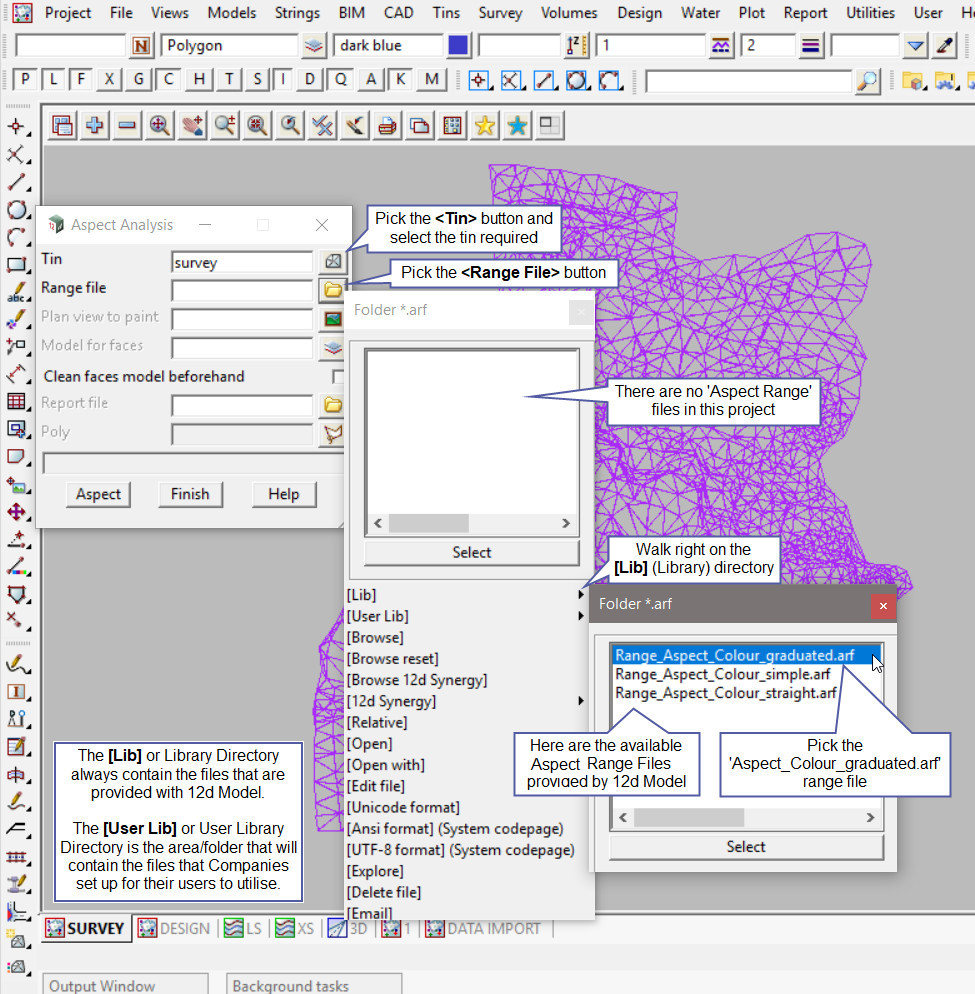Image resolution: width=975 pixels, height=994 pixels.
Task: Open the Tins menu
Action: [x=446, y=13]
